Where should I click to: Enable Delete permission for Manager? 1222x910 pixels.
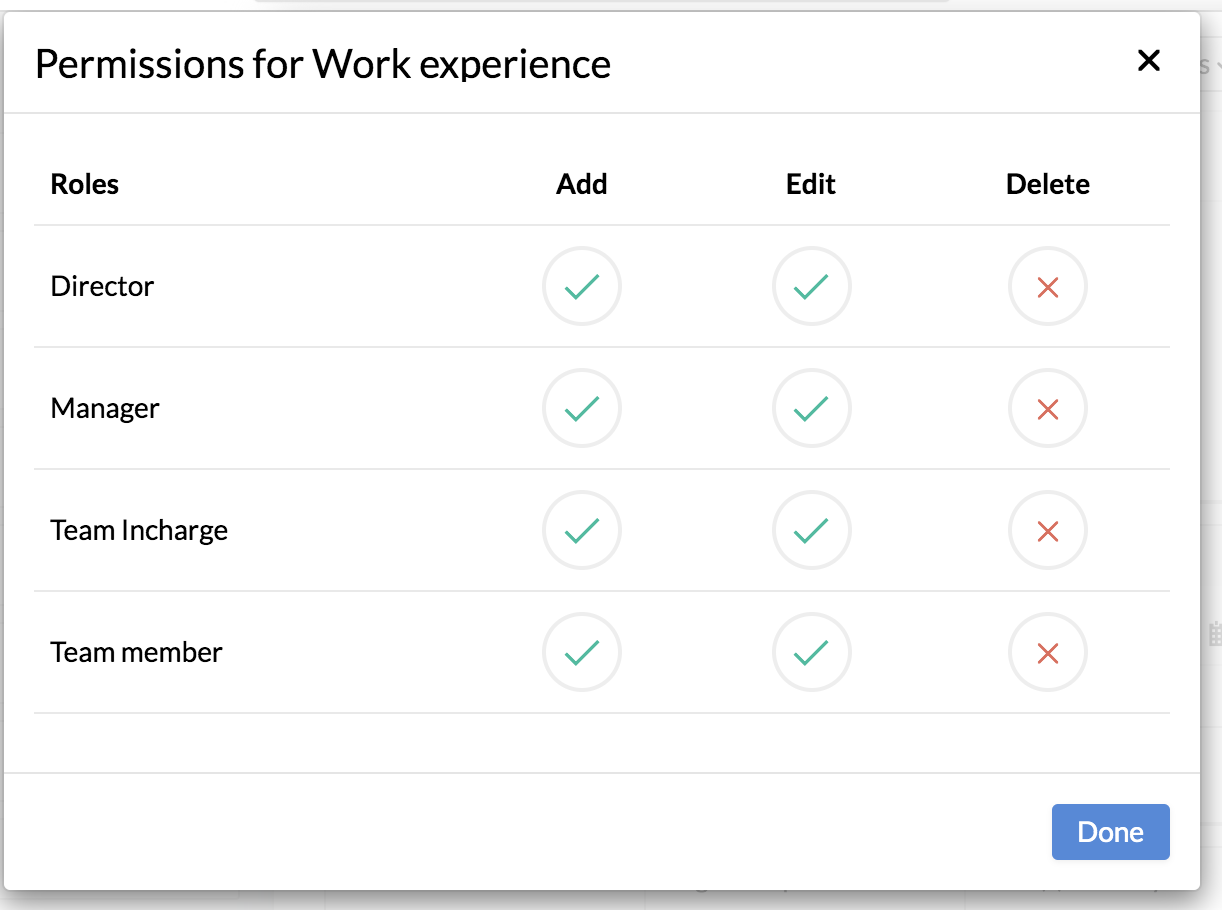pyautogui.click(x=1047, y=408)
